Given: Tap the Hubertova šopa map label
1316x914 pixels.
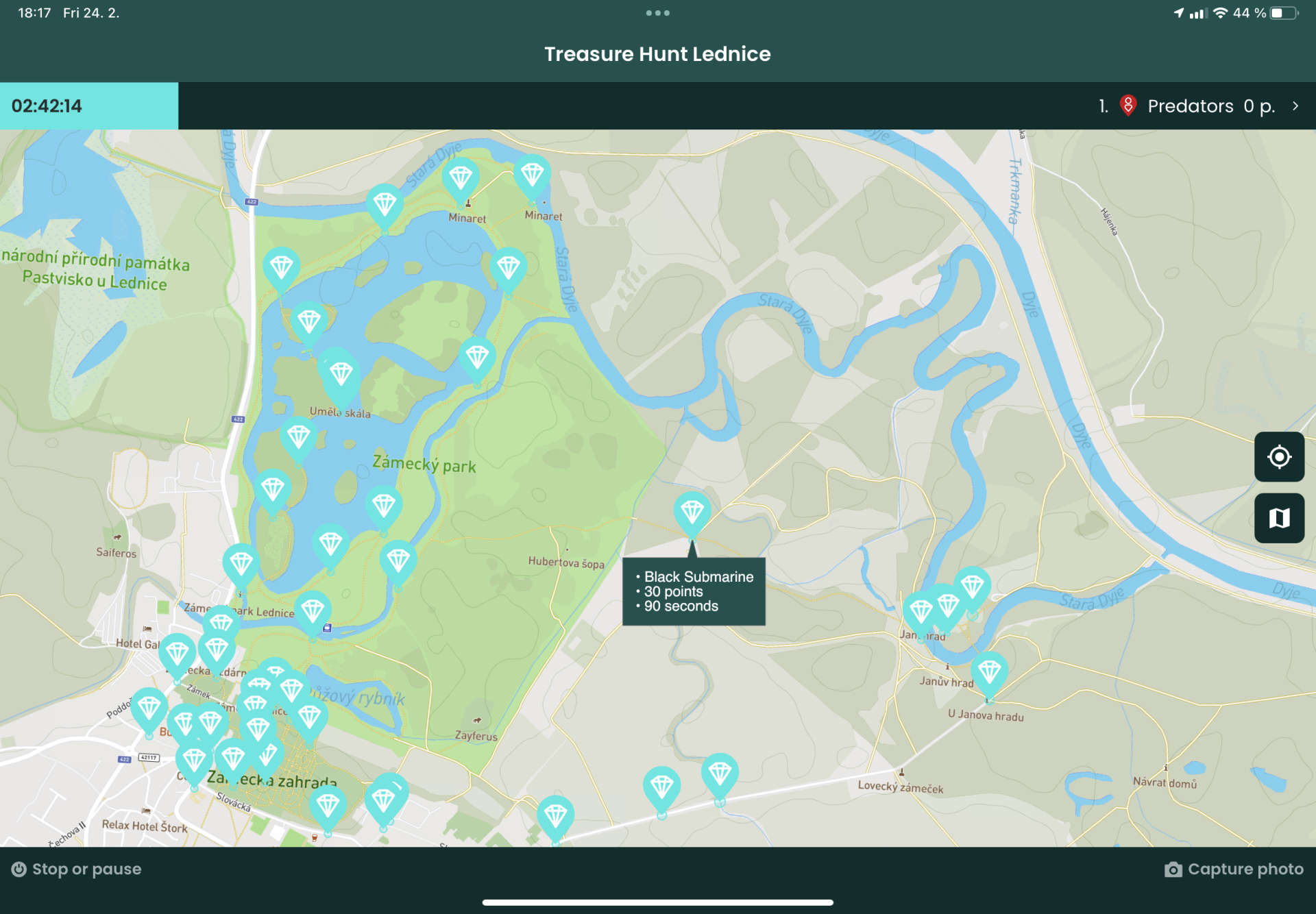Looking at the screenshot, I should (x=566, y=563).
